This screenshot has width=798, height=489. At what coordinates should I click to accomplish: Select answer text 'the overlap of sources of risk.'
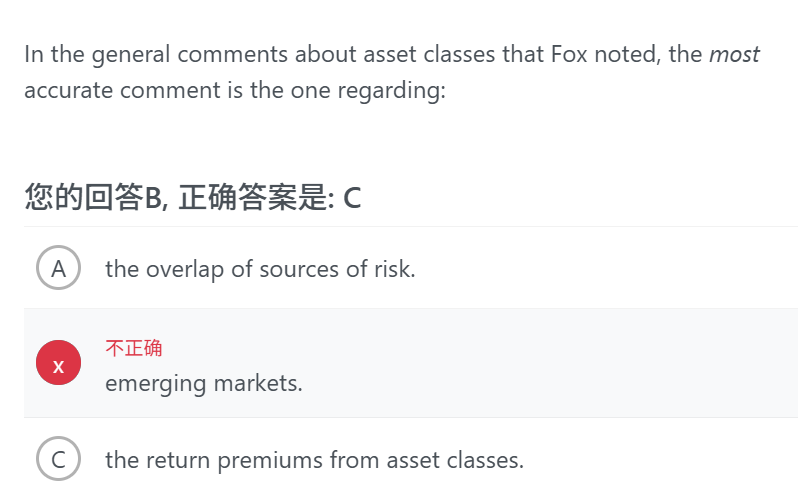click(260, 269)
